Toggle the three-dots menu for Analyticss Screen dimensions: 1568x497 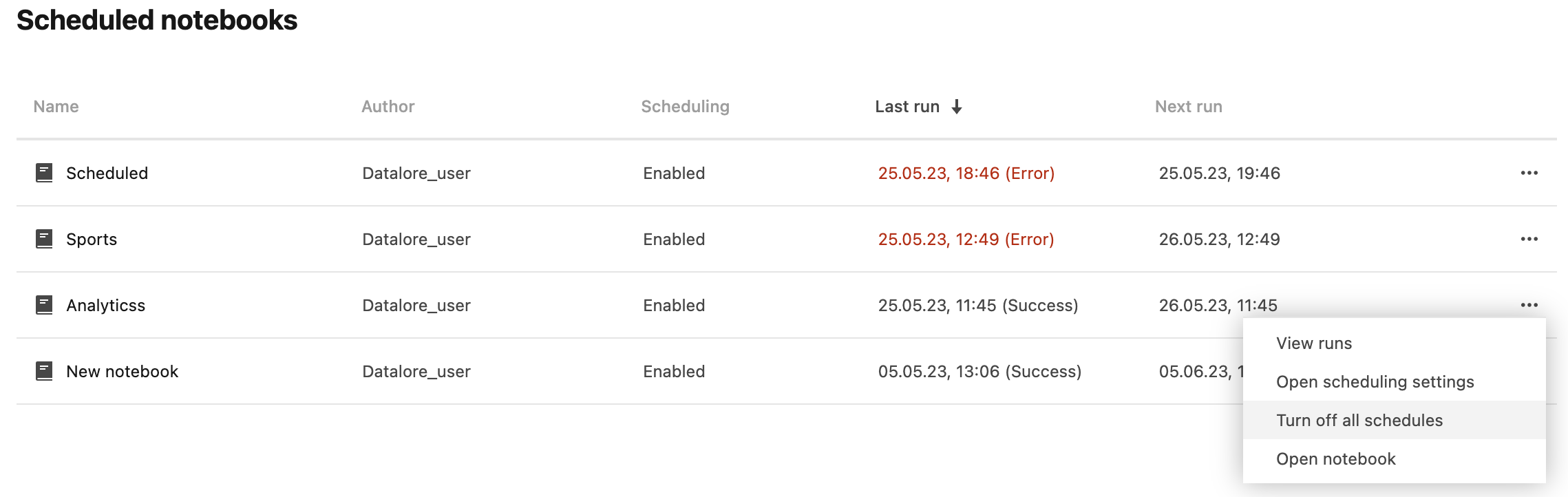coord(1529,305)
